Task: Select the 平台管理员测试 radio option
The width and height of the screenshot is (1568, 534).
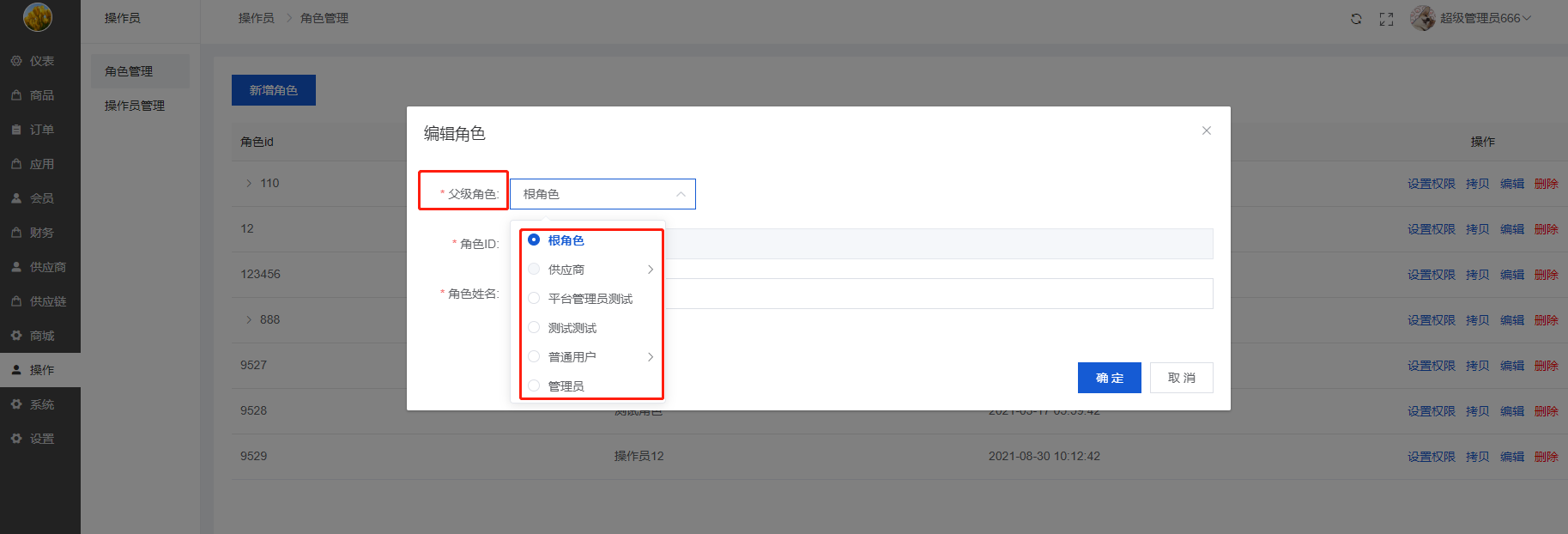Action: (x=534, y=299)
